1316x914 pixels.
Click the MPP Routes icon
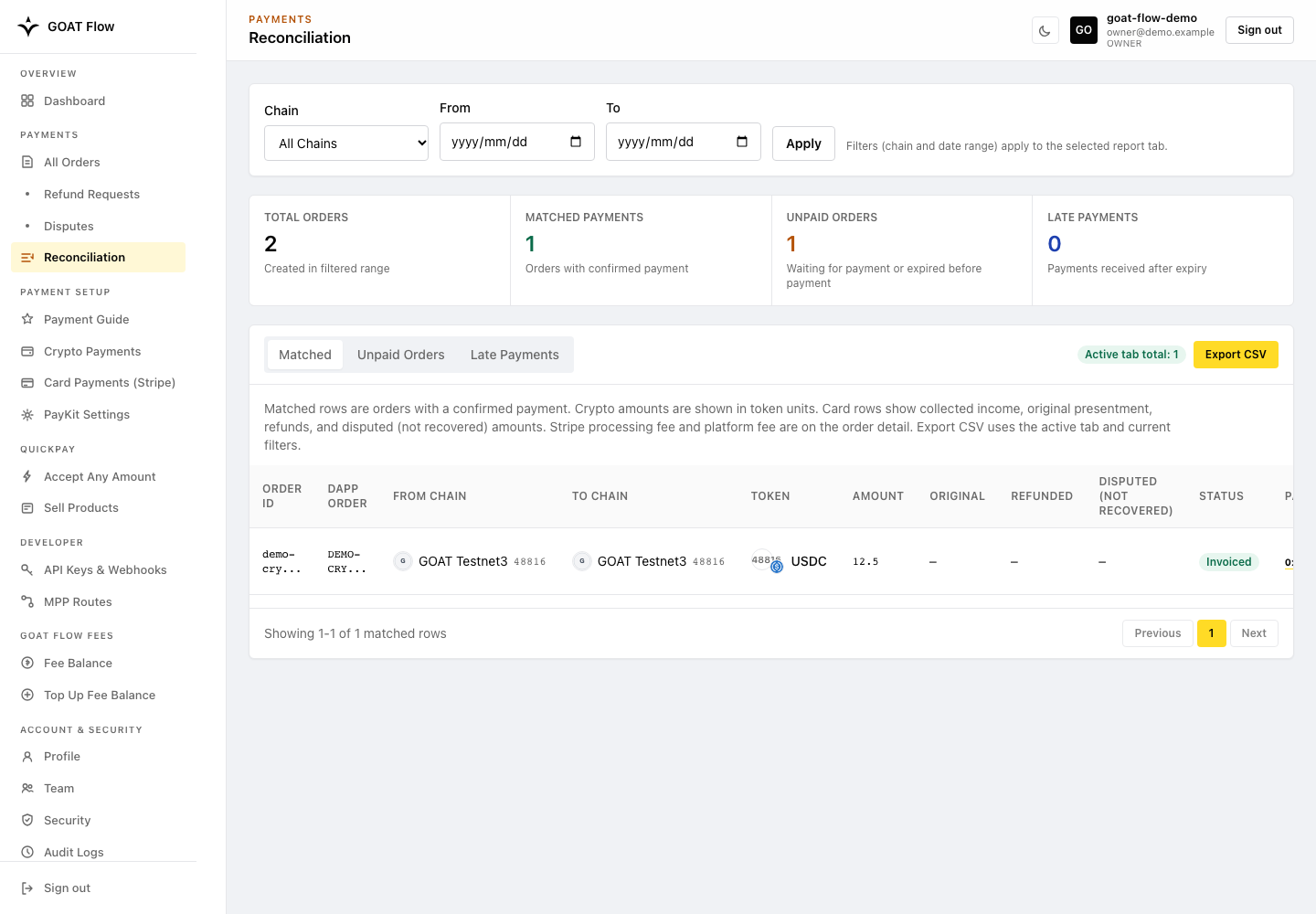(x=27, y=601)
